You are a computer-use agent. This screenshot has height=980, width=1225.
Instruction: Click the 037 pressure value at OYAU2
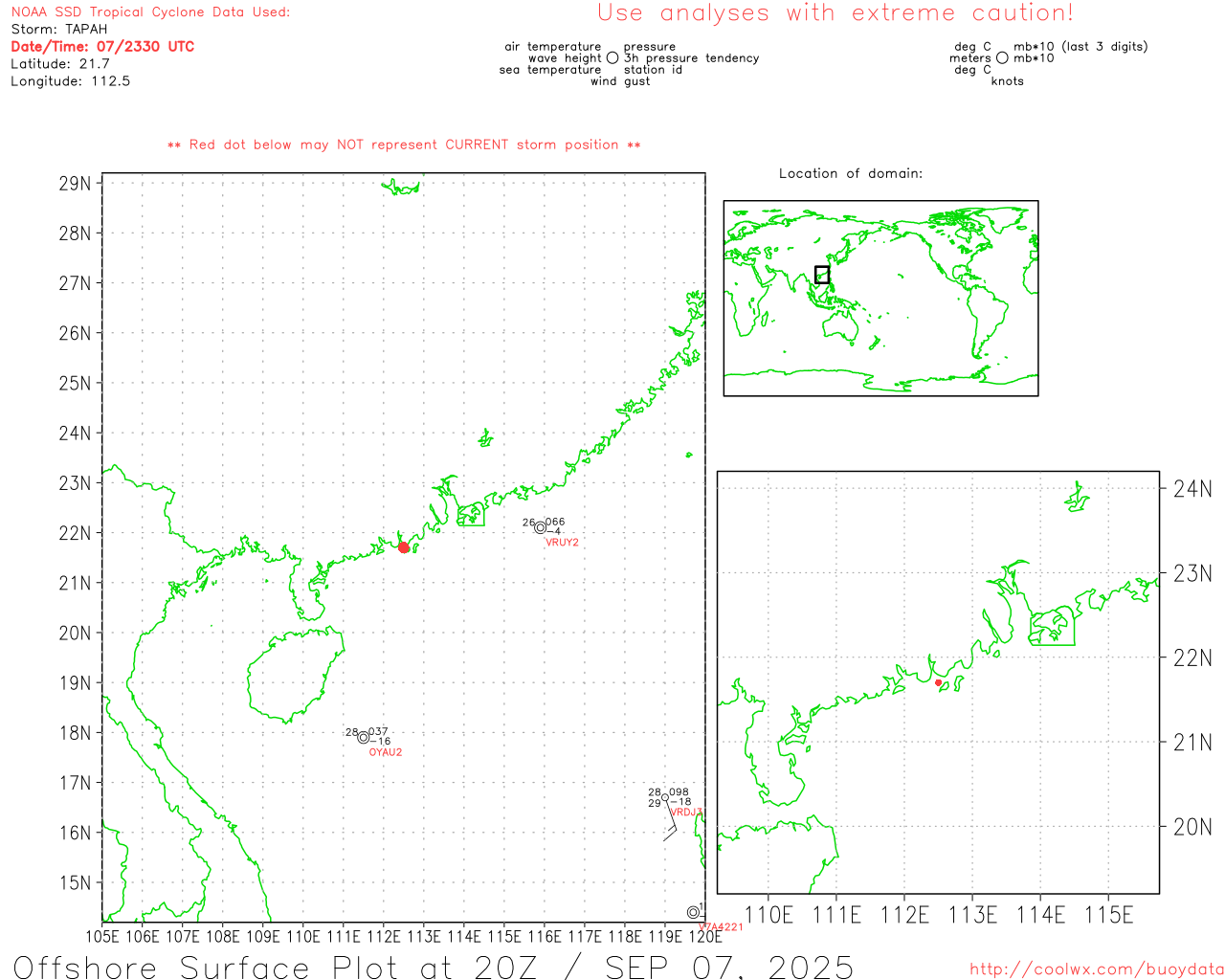[x=378, y=732]
